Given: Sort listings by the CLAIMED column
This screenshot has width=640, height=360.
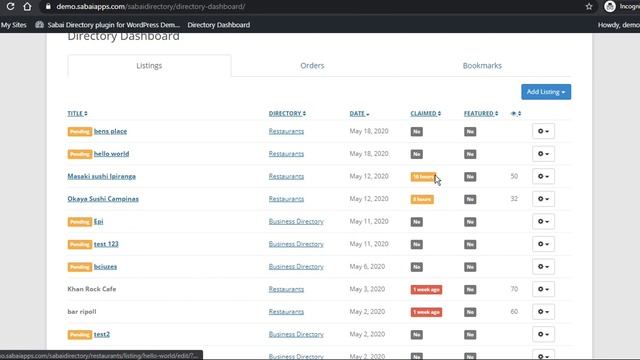Looking at the screenshot, I should pyautogui.click(x=426, y=113).
